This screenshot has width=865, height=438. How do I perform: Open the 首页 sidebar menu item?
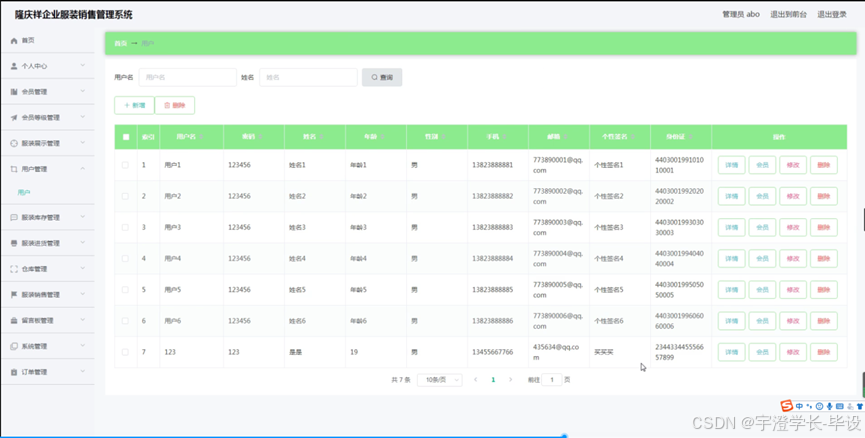click(x=47, y=40)
